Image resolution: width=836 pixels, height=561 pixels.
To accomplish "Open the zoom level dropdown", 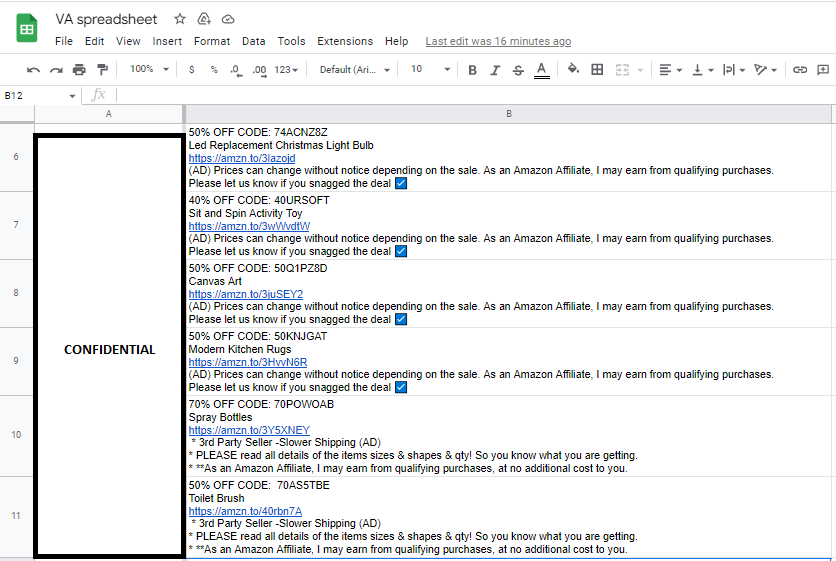I will (x=149, y=69).
